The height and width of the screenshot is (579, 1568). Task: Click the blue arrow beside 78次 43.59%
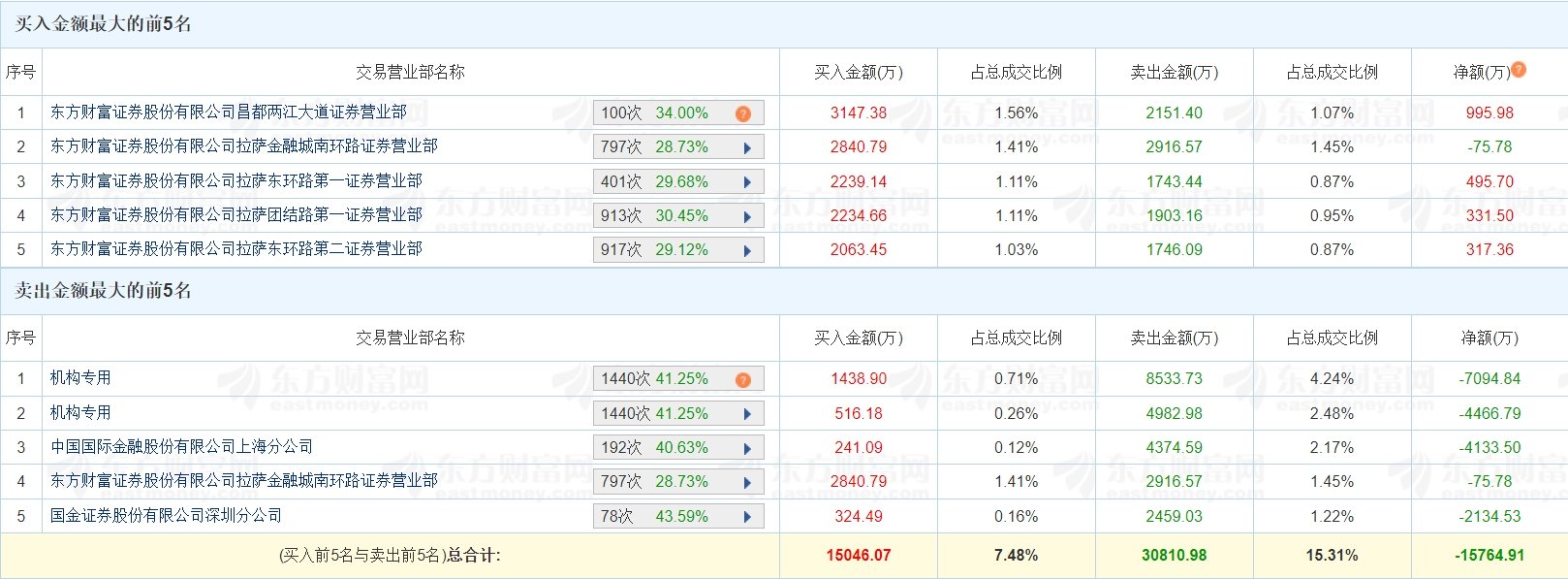(747, 517)
